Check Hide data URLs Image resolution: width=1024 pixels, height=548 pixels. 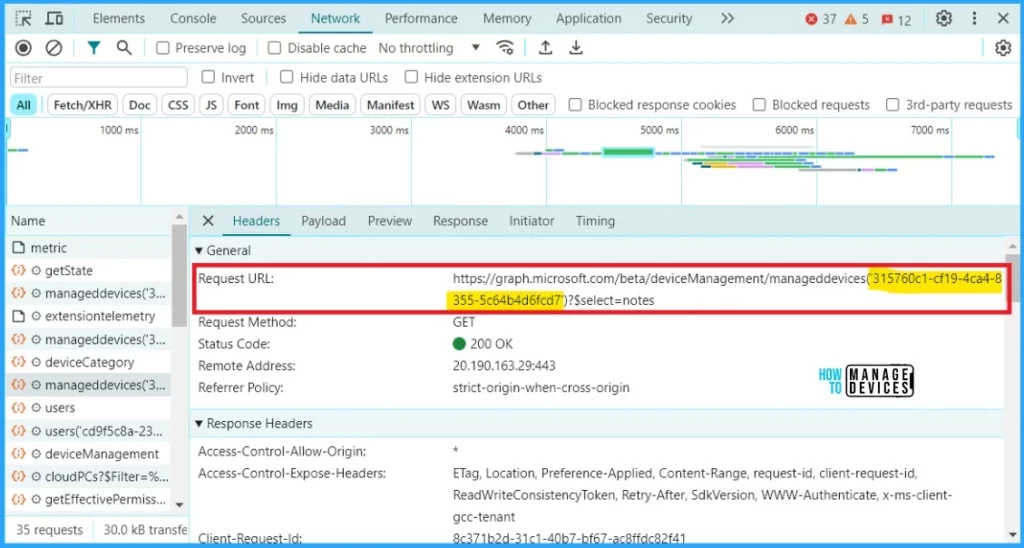coord(287,77)
